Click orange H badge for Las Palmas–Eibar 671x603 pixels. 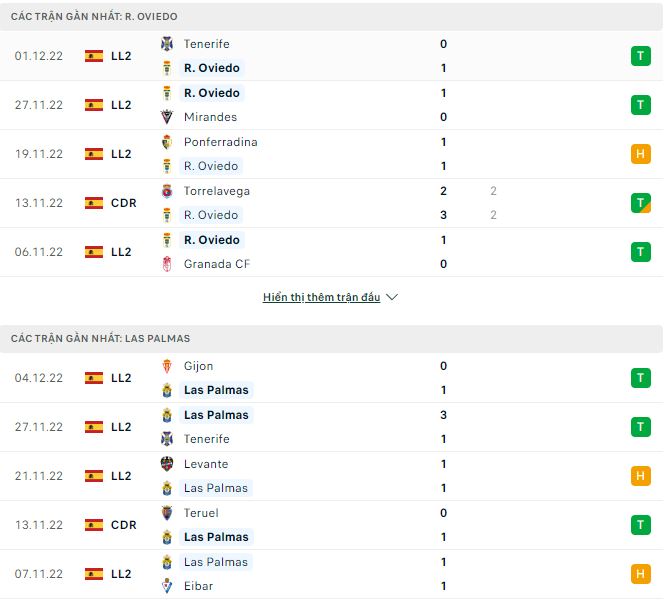640,574
